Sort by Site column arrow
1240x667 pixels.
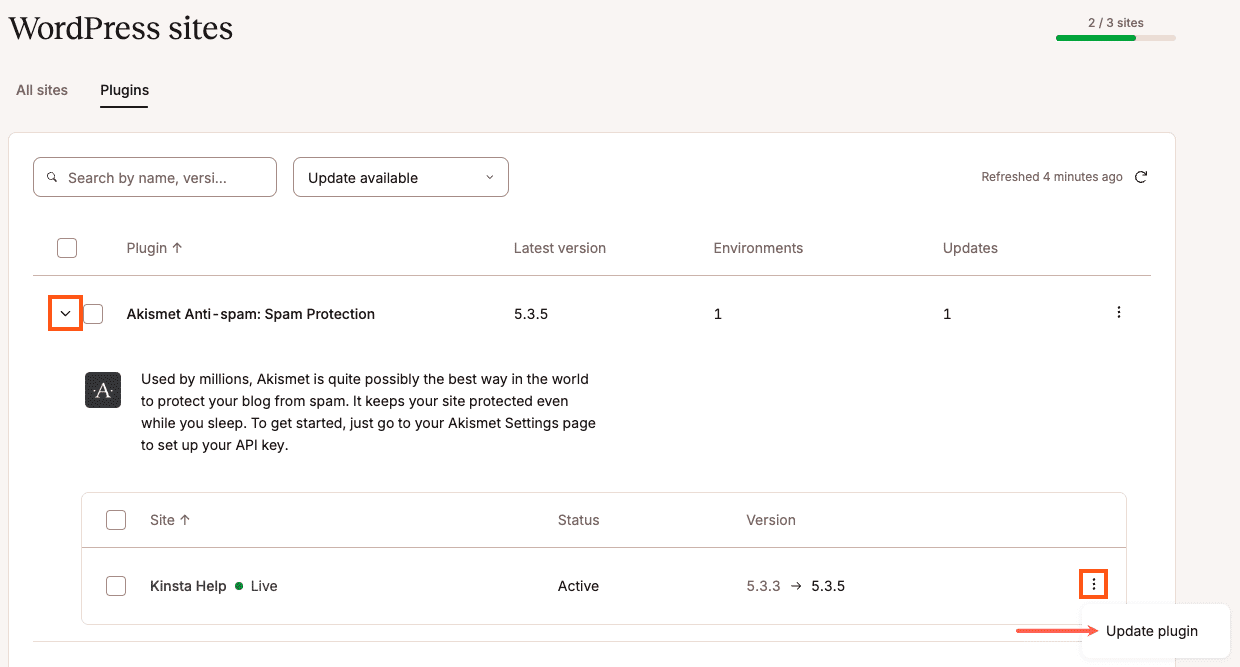[185, 520]
